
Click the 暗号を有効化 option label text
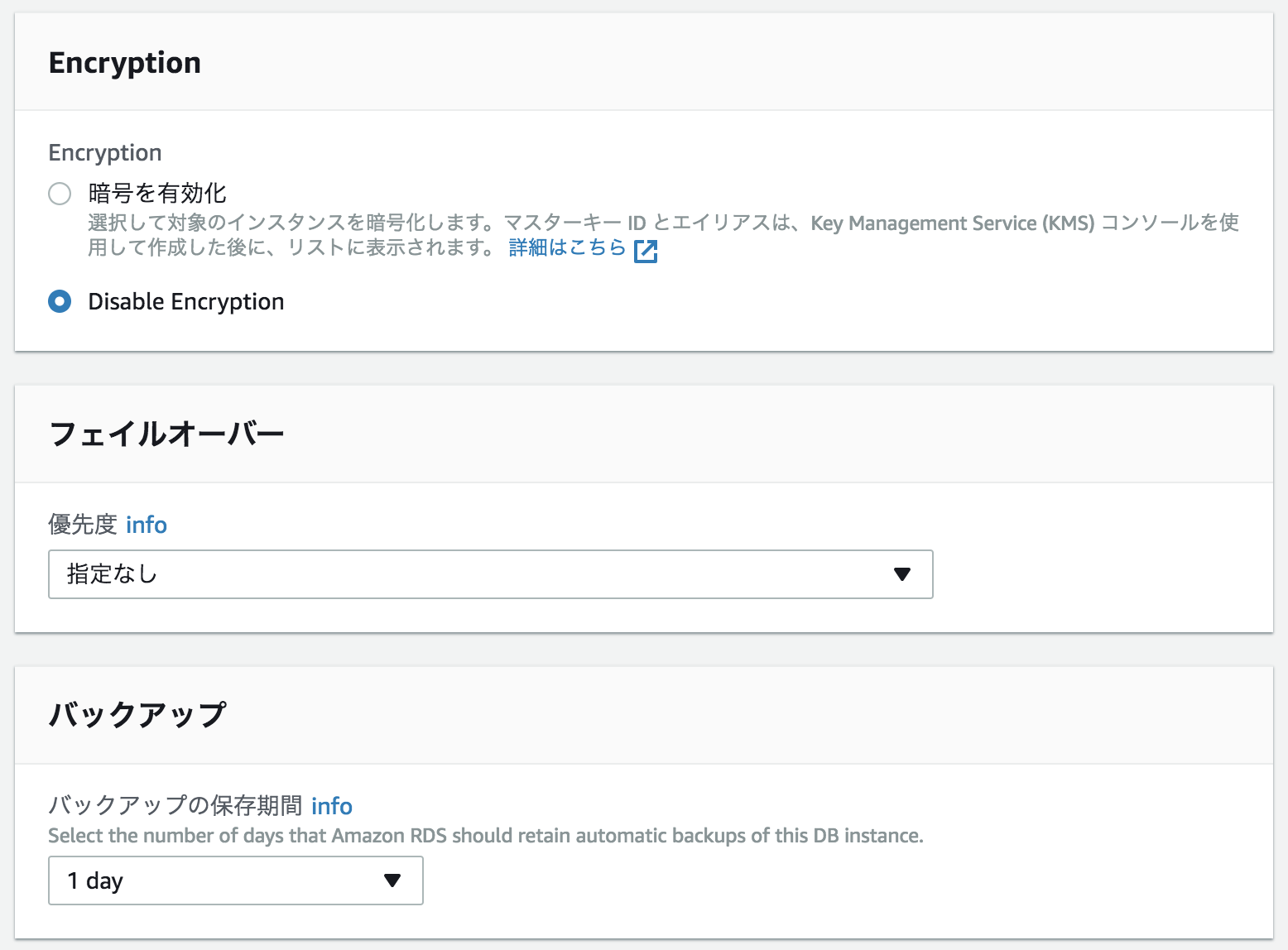click(157, 194)
